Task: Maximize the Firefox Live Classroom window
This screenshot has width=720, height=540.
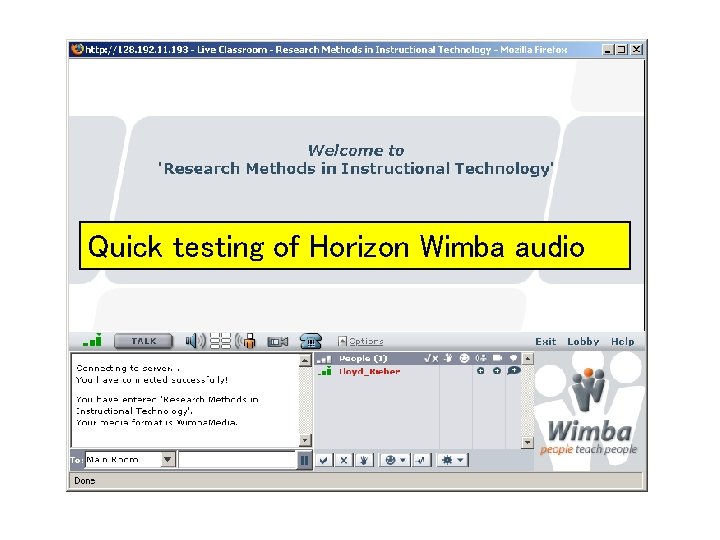Action: [x=621, y=49]
